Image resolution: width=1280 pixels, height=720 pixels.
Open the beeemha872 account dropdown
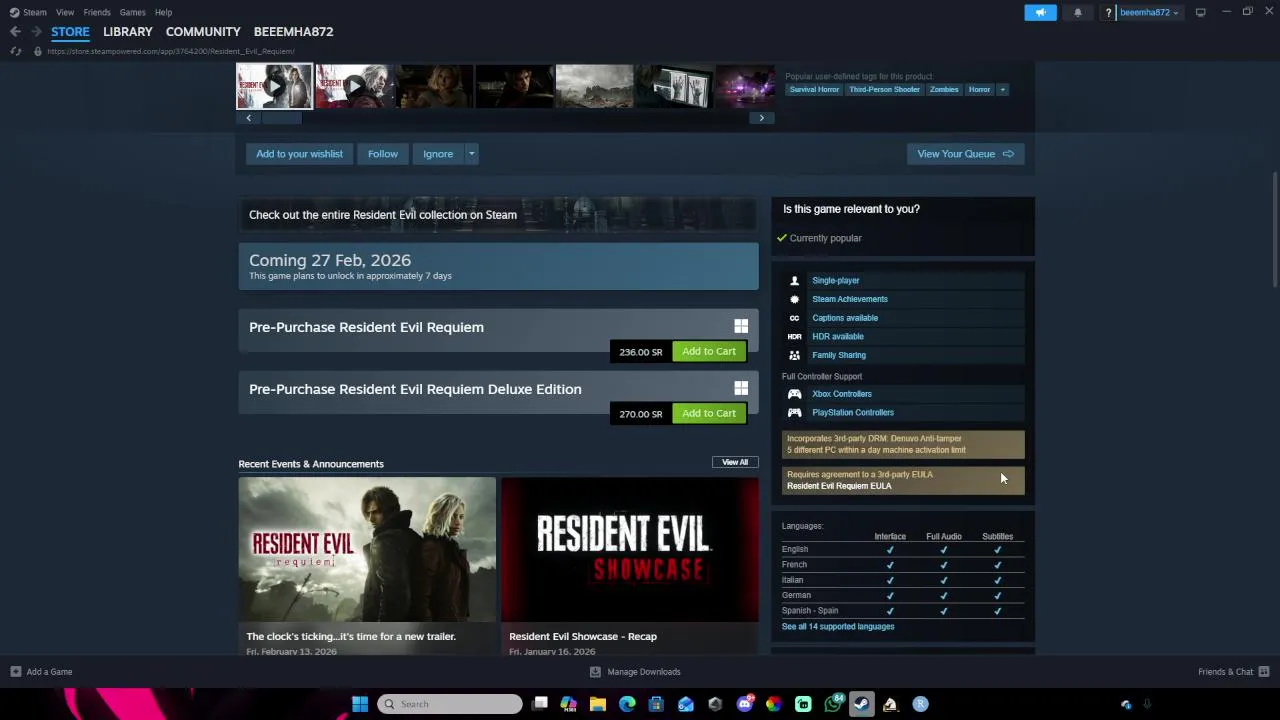pyautogui.click(x=1149, y=12)
